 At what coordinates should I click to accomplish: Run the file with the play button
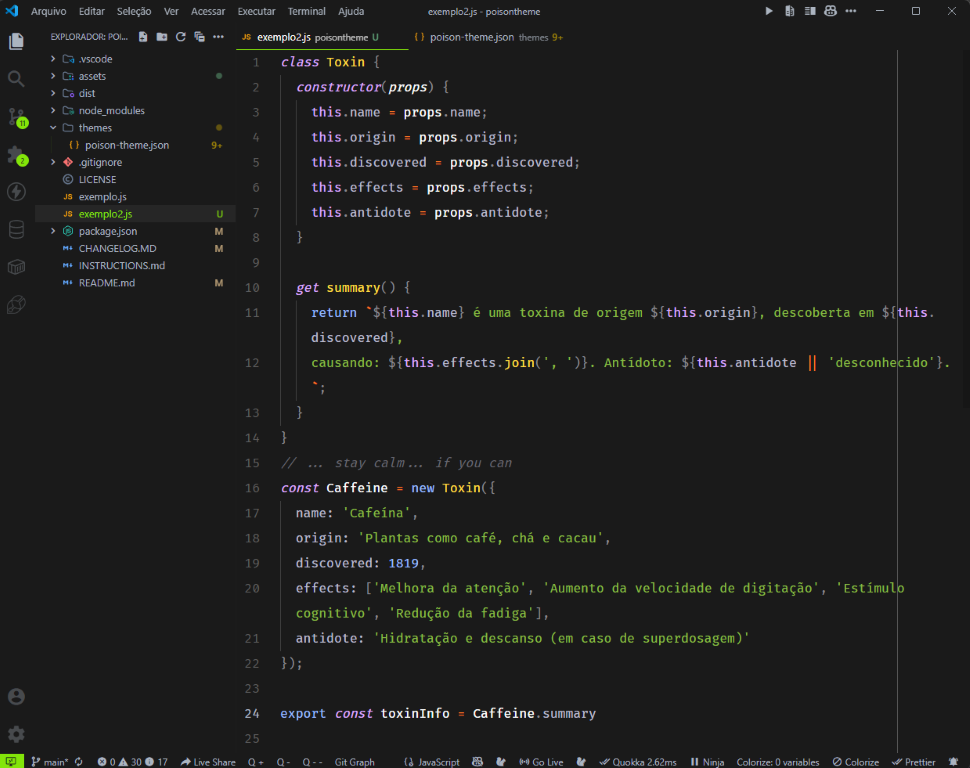[x=768, y=11]
